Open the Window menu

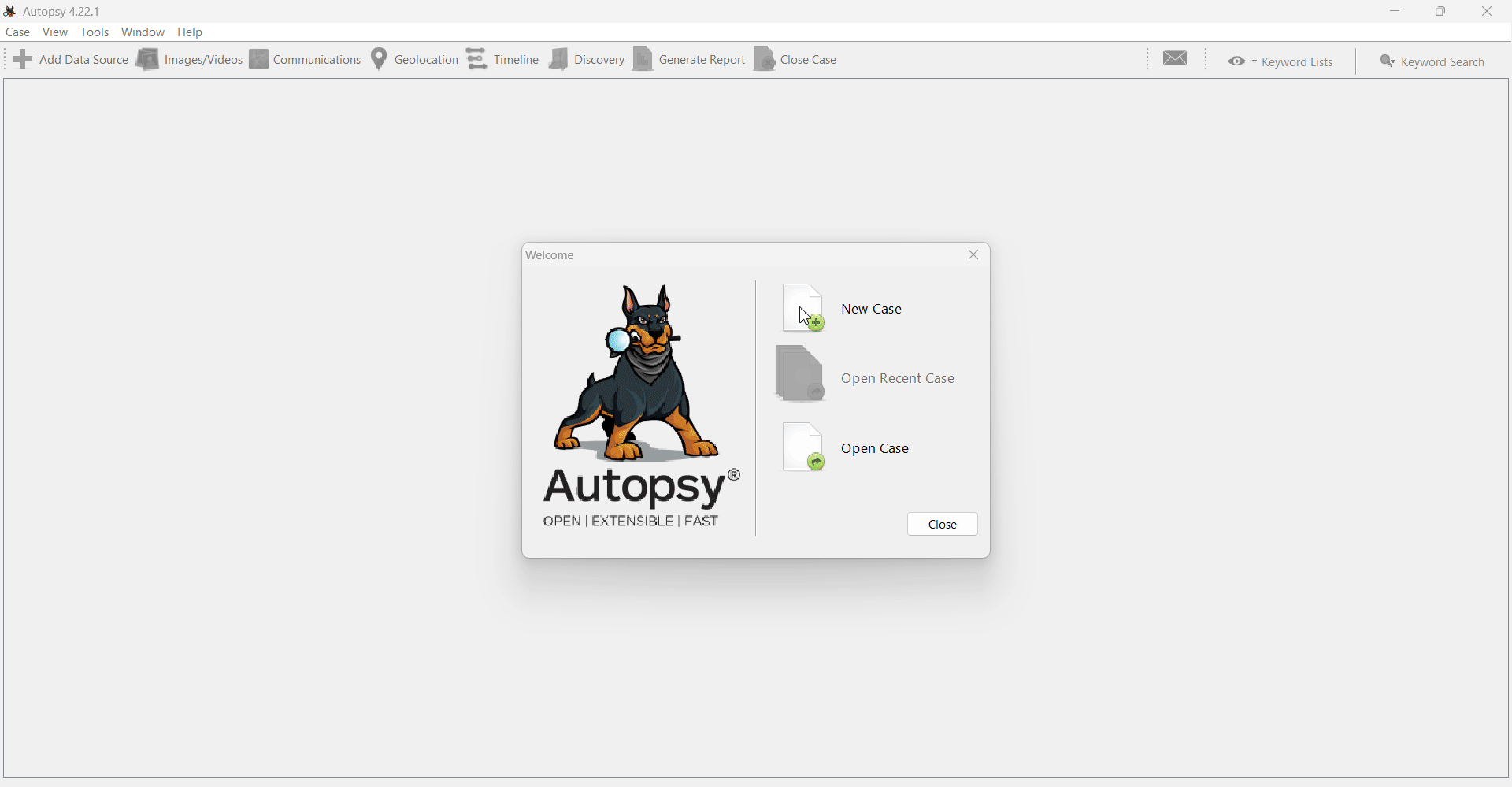pos(143,32)
